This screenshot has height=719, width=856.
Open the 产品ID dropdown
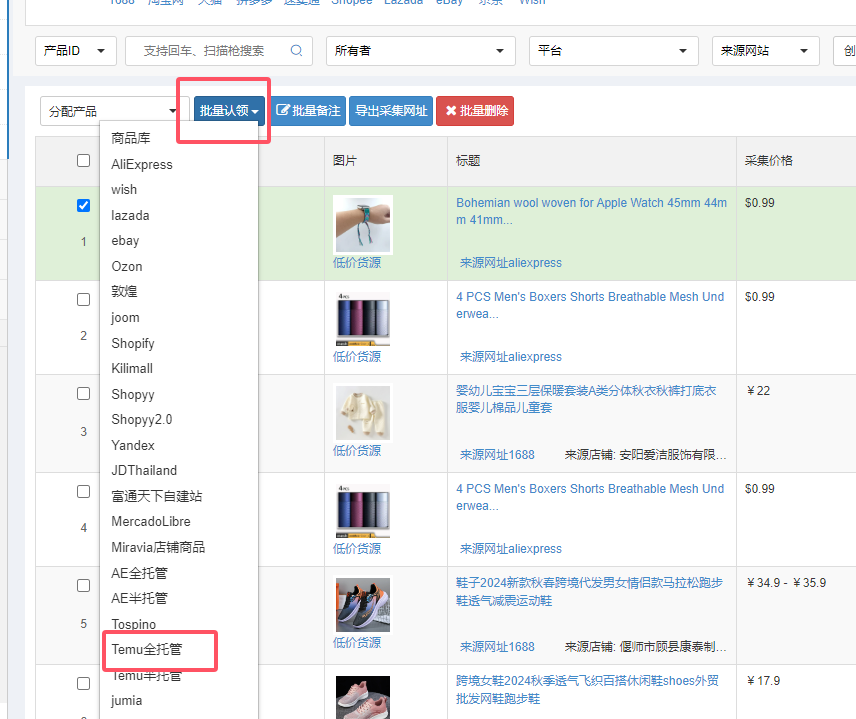click(x=76, y=51)
